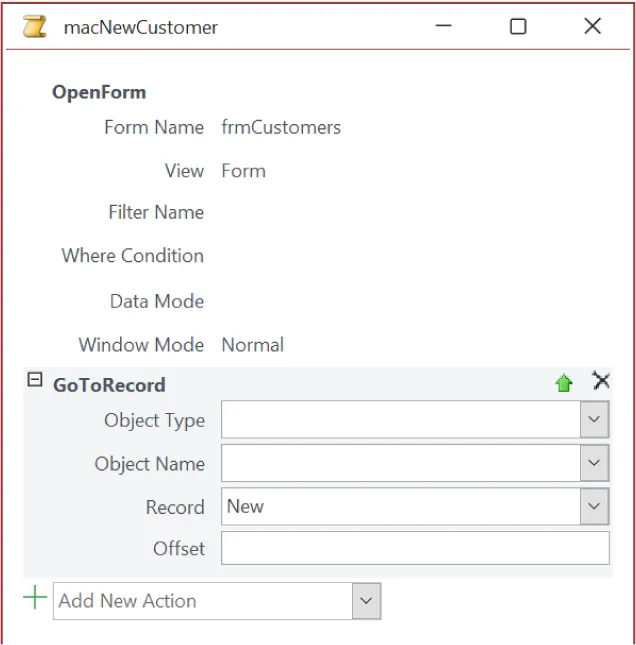636x645 pixels.
Task: Click the Record field showing New
Action: 400,506
